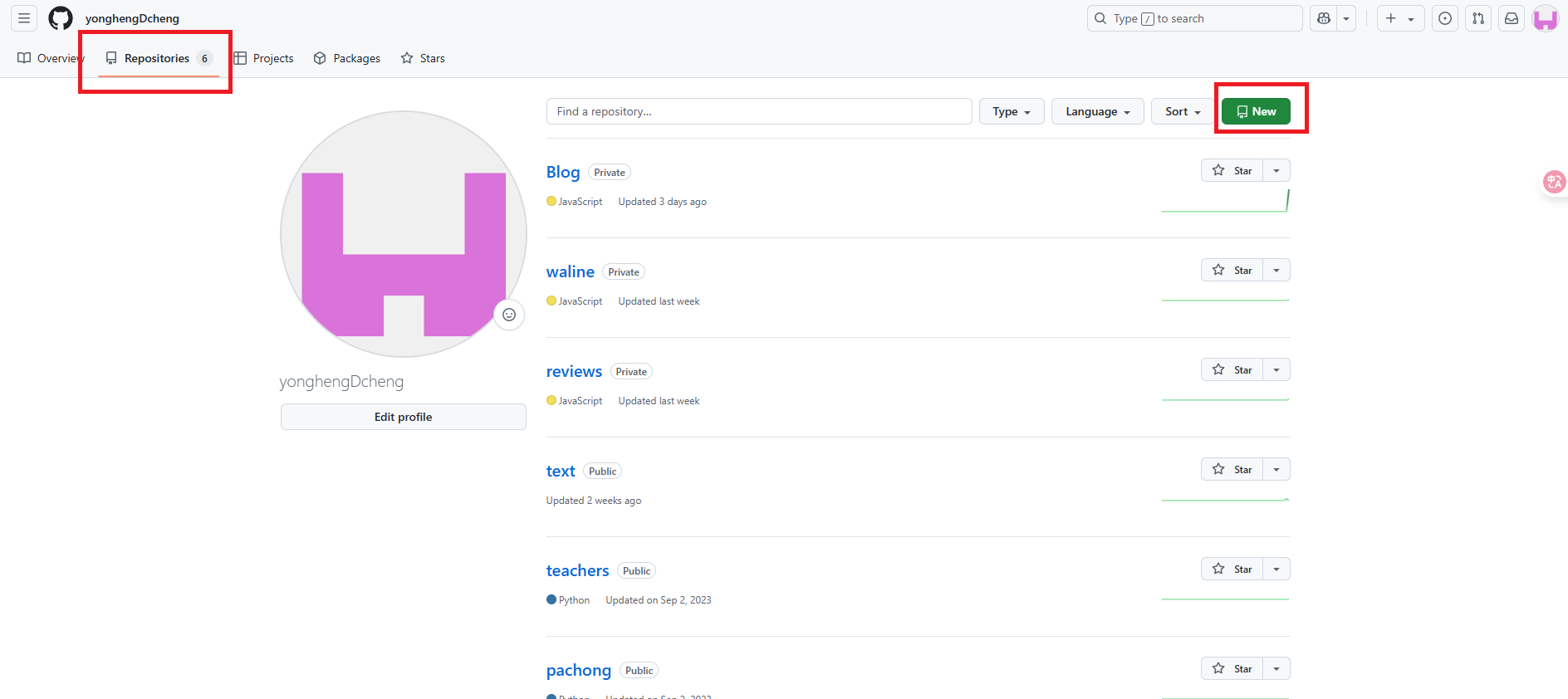Click the green New repository button
The height and width of the screenshot is (699, 1568).
pyautogui.click(x=1256, y=111)
